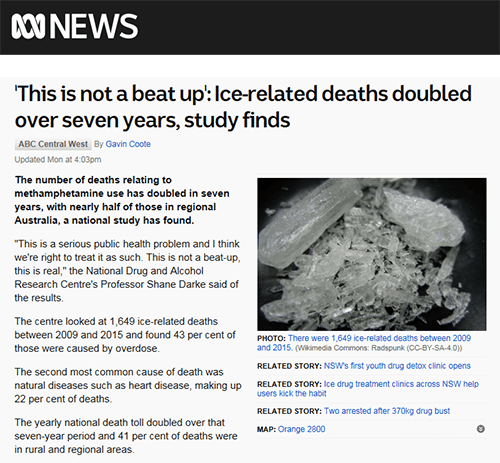Open Two arrested after 370kg drug bust story
Screen dimensions: 500x463
click(x=387, y=411)
